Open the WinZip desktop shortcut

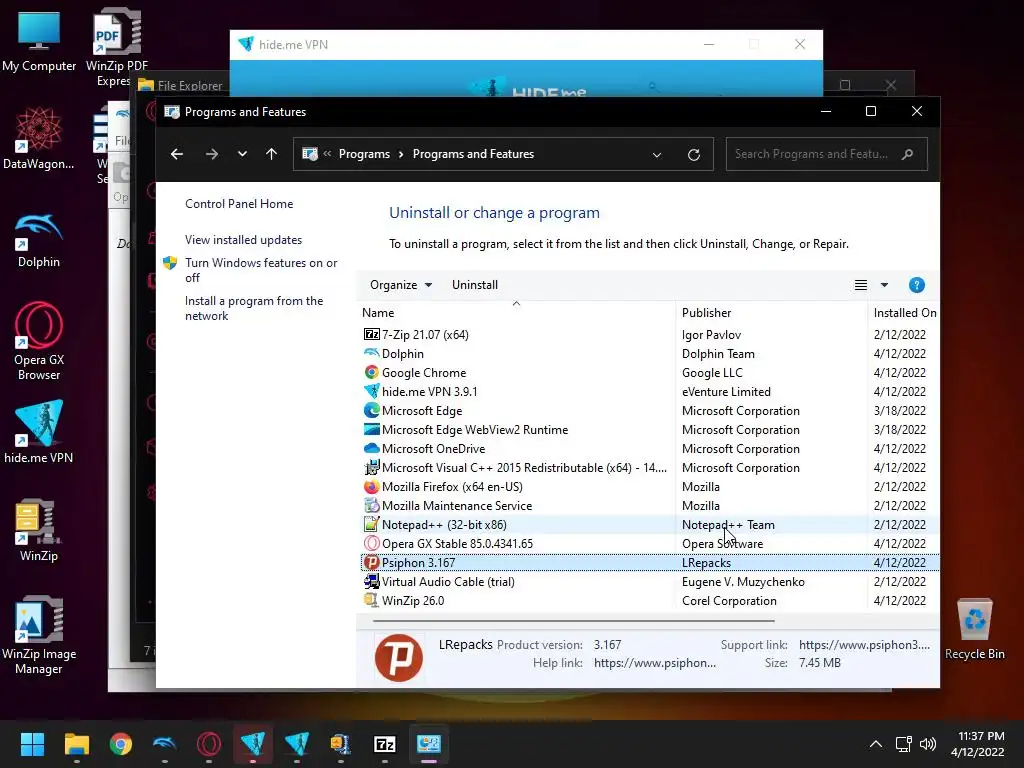coord(39,530)
